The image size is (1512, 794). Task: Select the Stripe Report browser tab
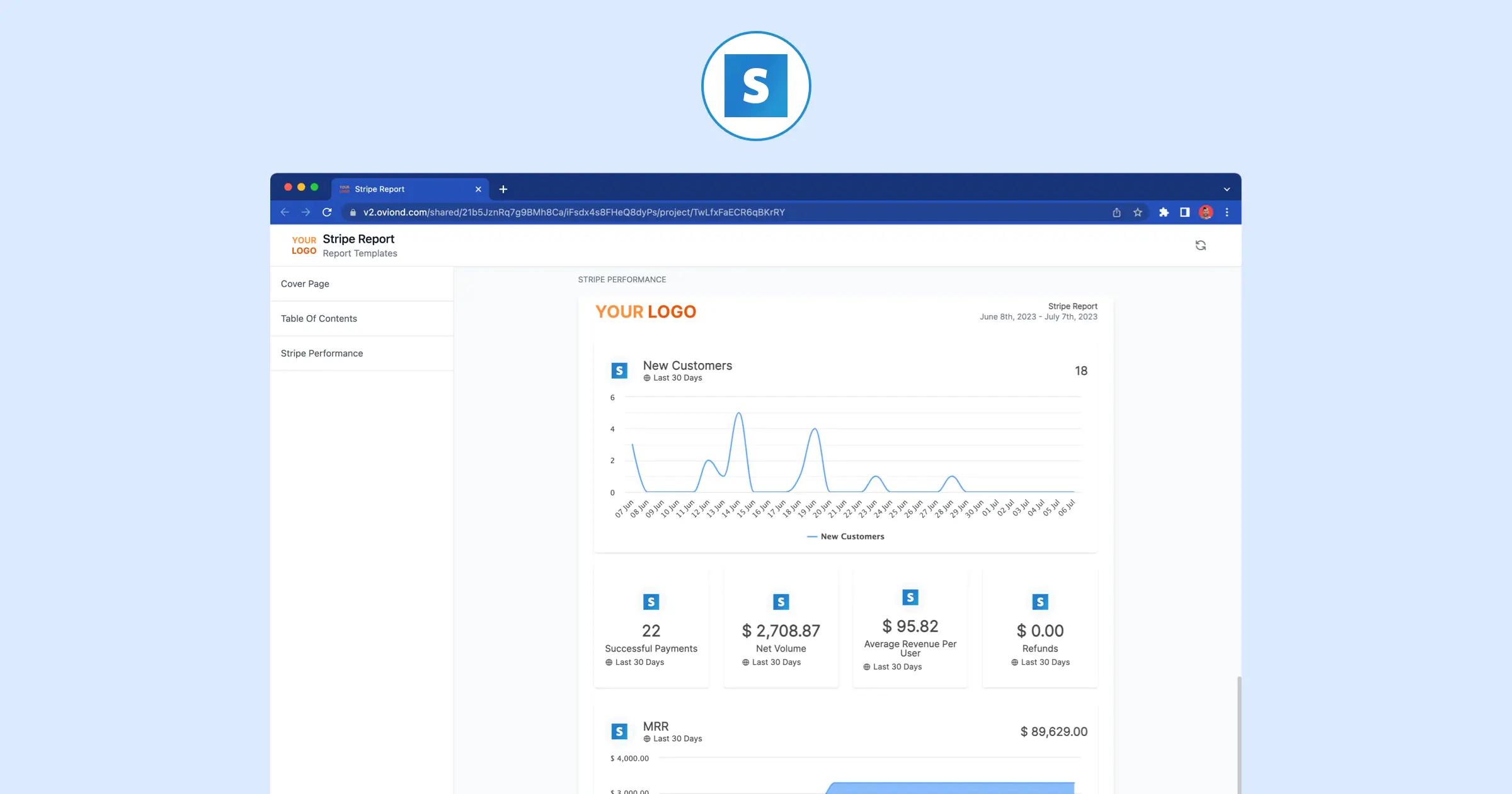411,189
